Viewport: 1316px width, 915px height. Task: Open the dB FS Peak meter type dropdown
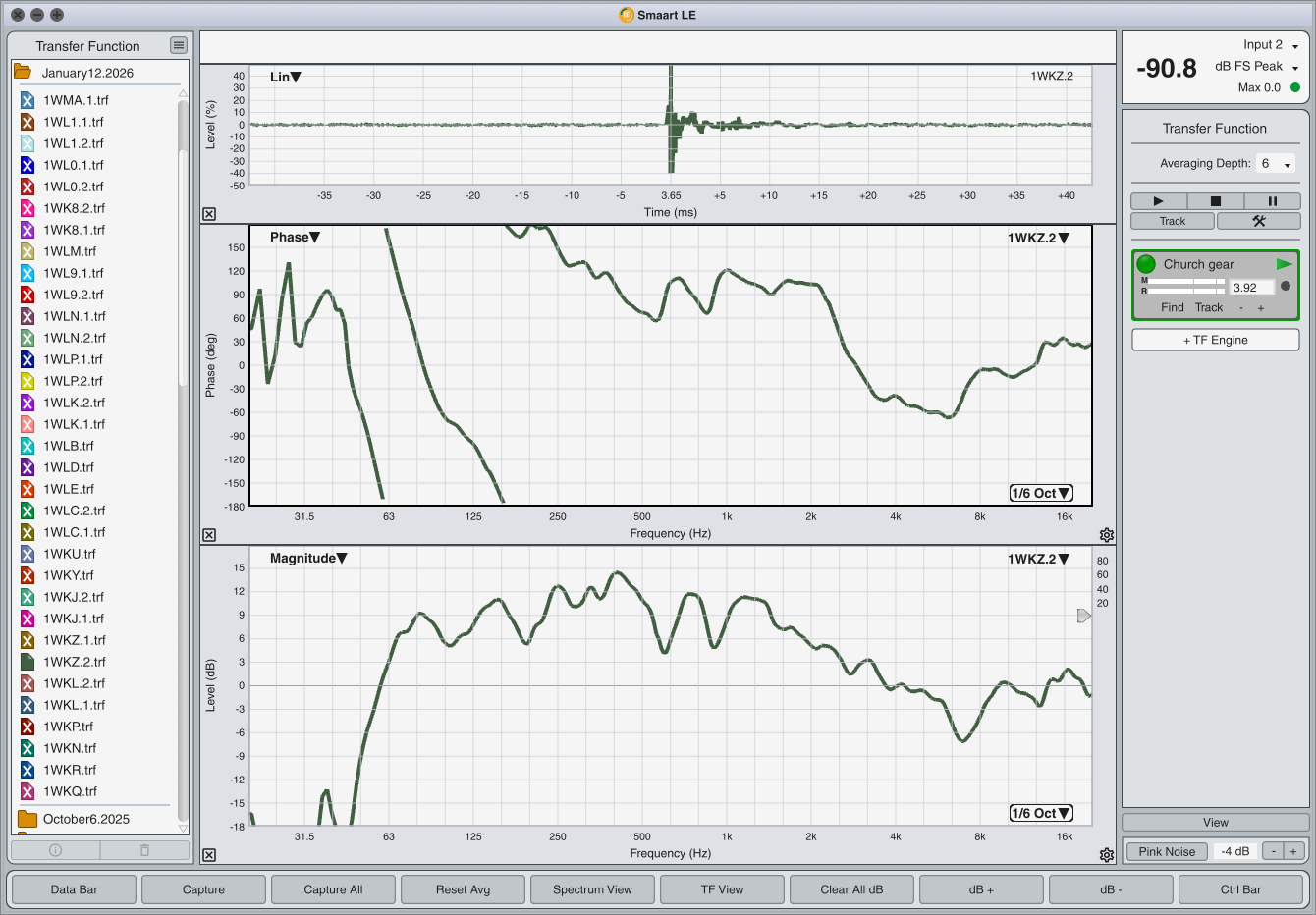tap(1257, 67)
